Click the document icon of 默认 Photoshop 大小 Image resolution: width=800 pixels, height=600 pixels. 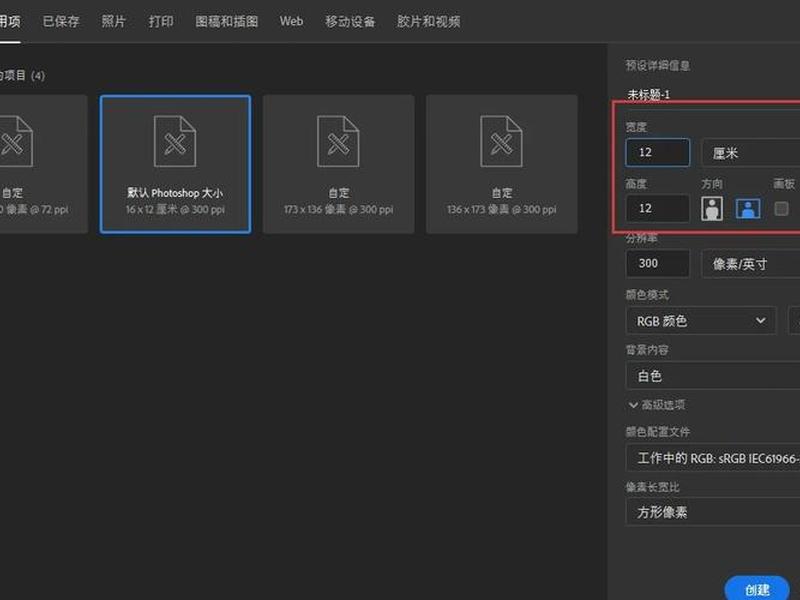(175, 141)
